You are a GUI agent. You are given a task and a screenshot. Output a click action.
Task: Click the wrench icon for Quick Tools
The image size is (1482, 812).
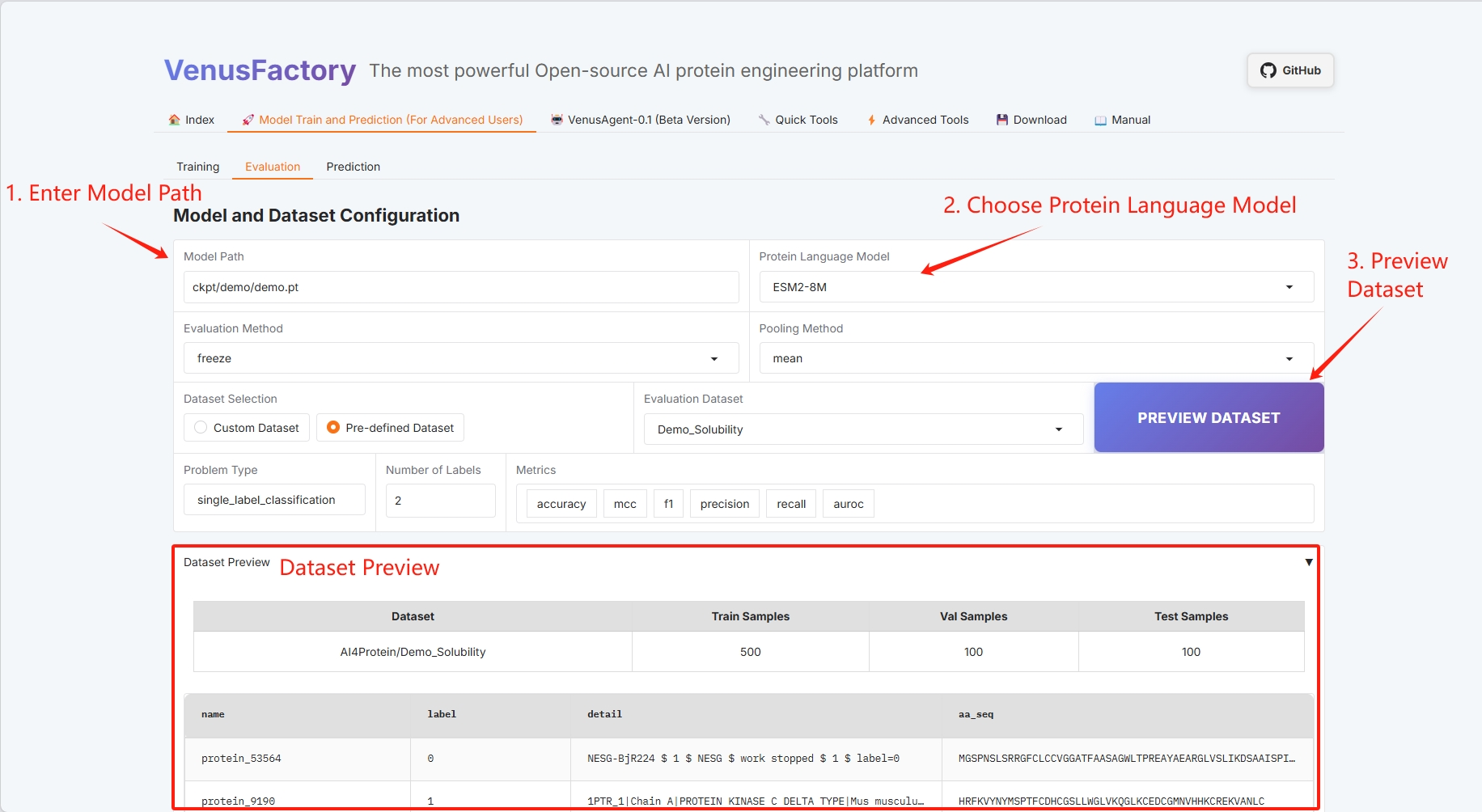pyautogui.click(x=764, y=120)
